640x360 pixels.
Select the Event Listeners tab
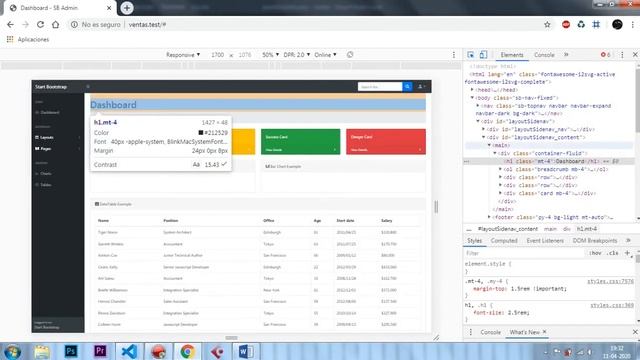point(544,241)
